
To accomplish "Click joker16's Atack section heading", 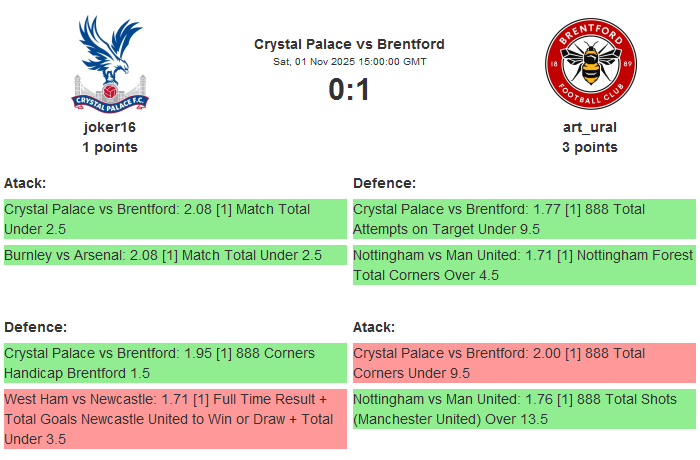I will [26, 183].
